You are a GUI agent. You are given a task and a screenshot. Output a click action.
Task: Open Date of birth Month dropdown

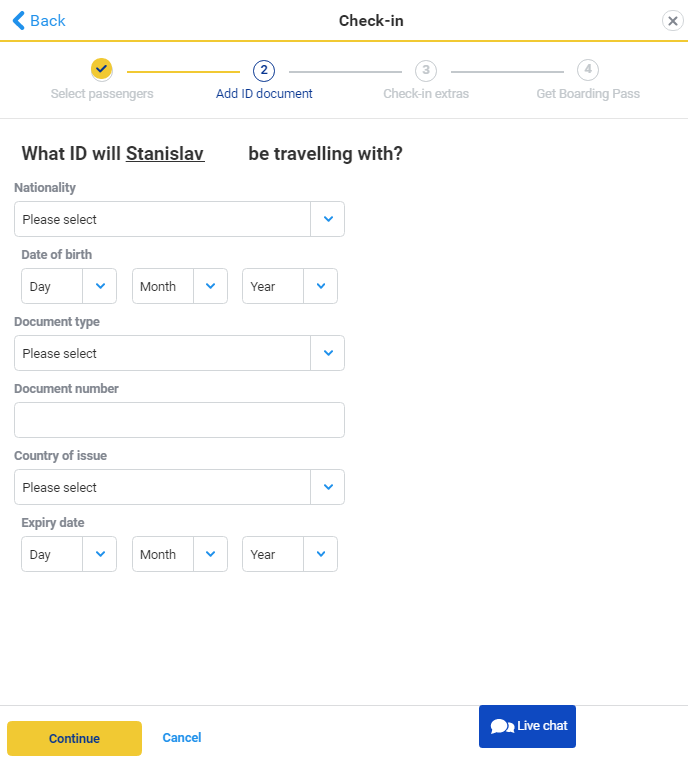179,286
